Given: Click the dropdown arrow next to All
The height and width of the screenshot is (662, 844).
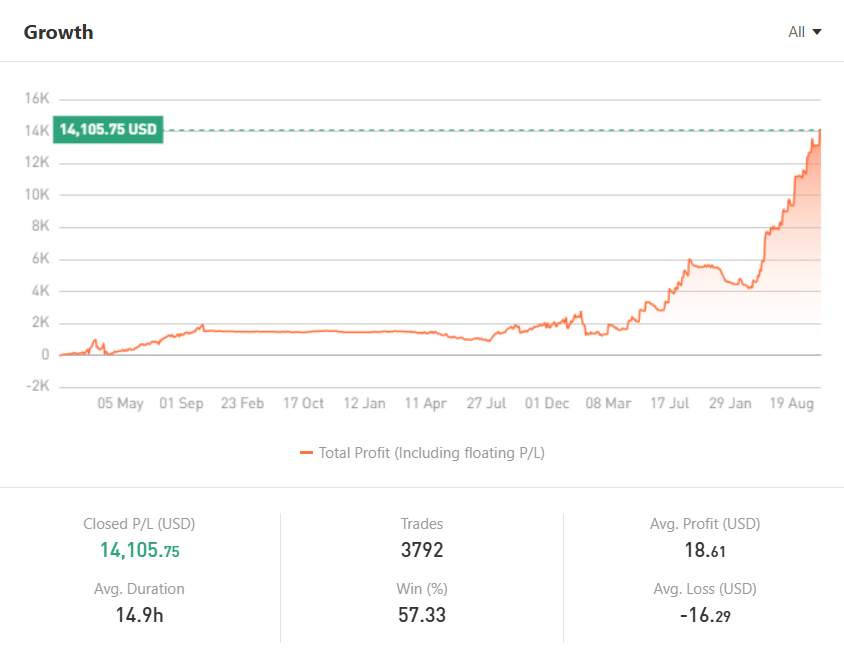Looking at the screenshot, I should (x=818, y=31).
